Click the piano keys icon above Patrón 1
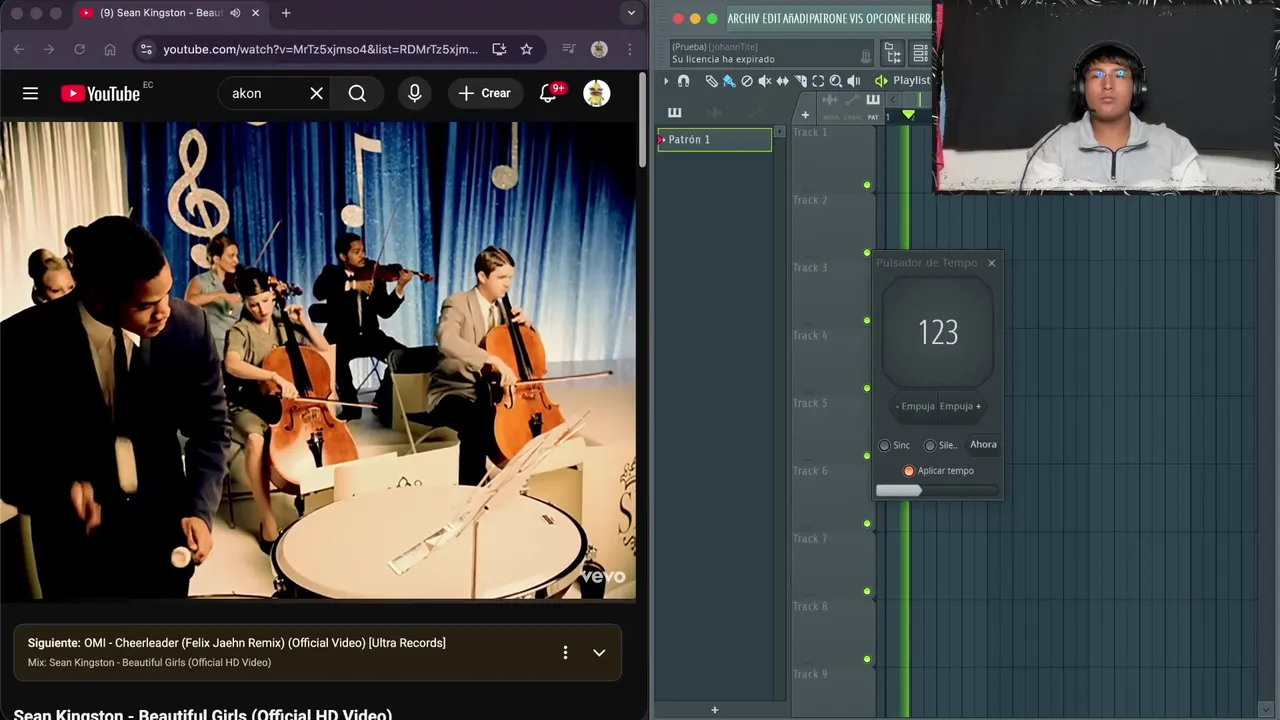The height and width of the screenshot is (720, 1280). pyautogui.click(x=674, y=112)
